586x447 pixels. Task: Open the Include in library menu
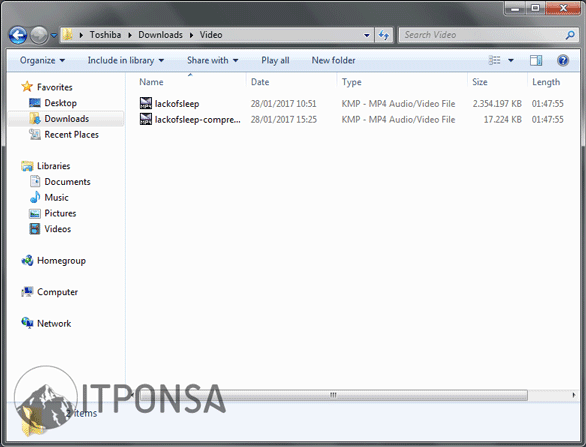(126, 60)
